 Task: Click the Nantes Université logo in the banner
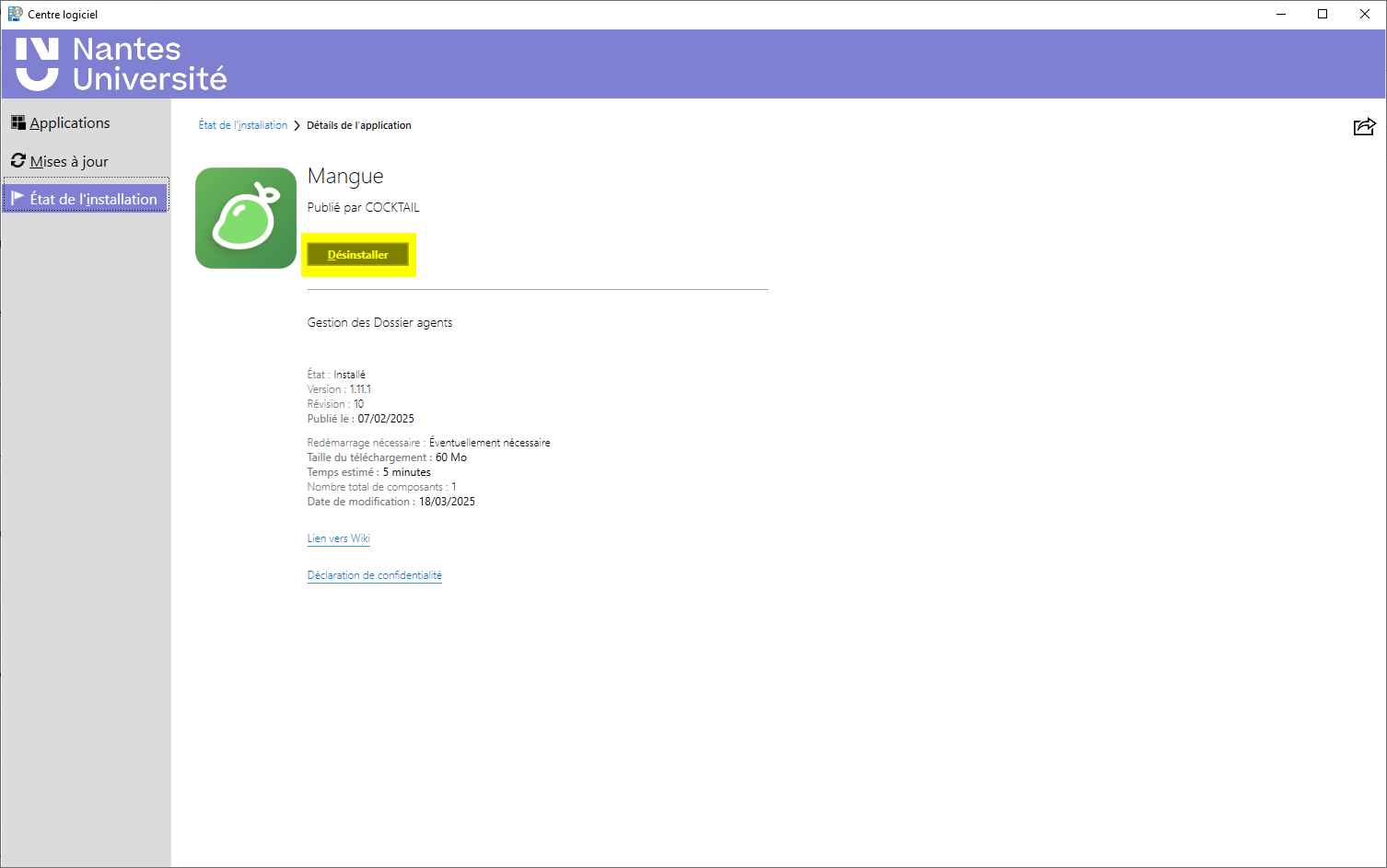[x=121, y=64]
